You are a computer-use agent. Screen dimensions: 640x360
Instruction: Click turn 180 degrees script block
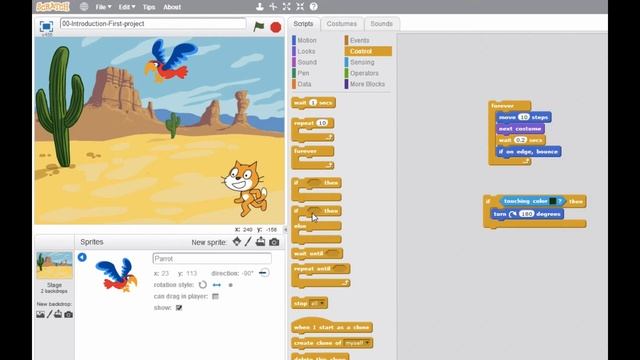[527, 214]
